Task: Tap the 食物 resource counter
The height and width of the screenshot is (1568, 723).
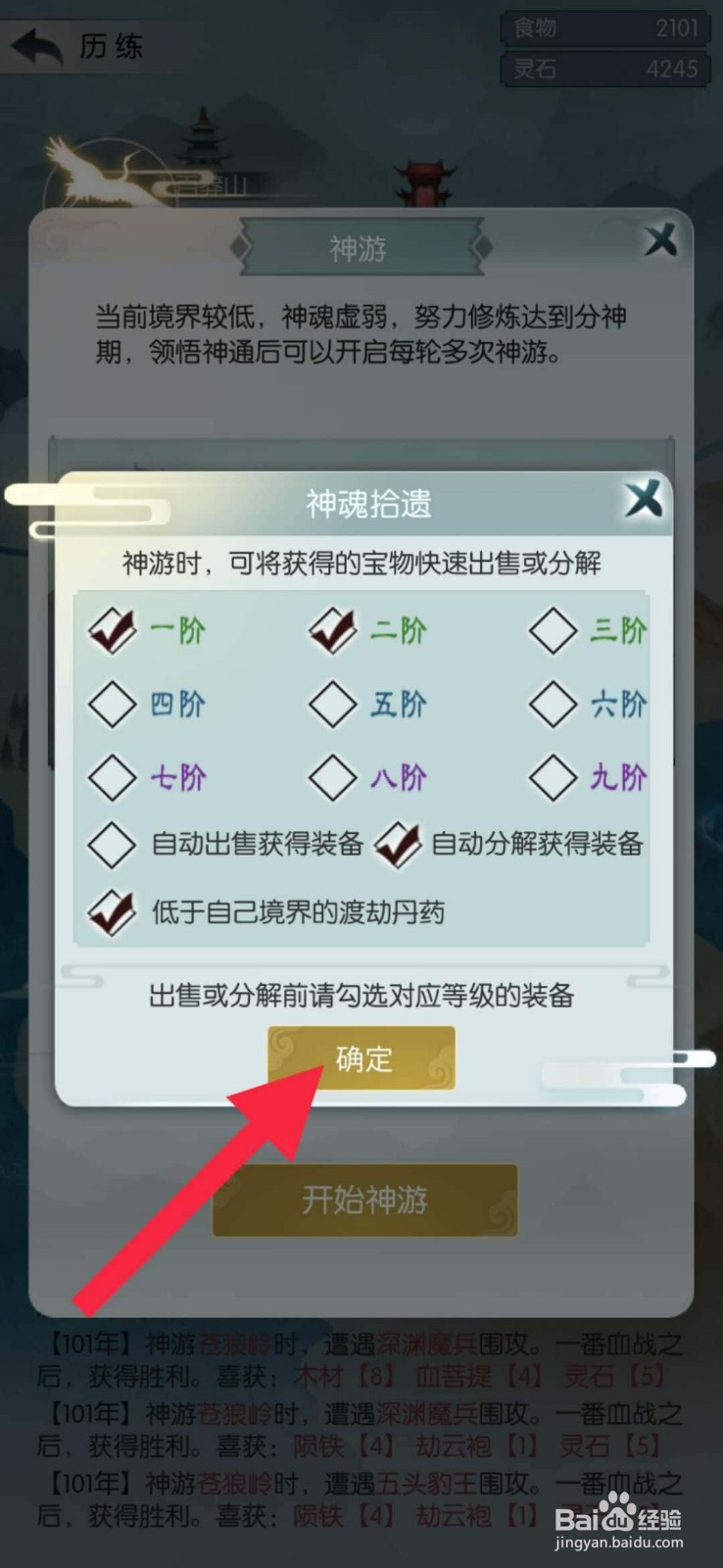Action: (x=605, y=27)
